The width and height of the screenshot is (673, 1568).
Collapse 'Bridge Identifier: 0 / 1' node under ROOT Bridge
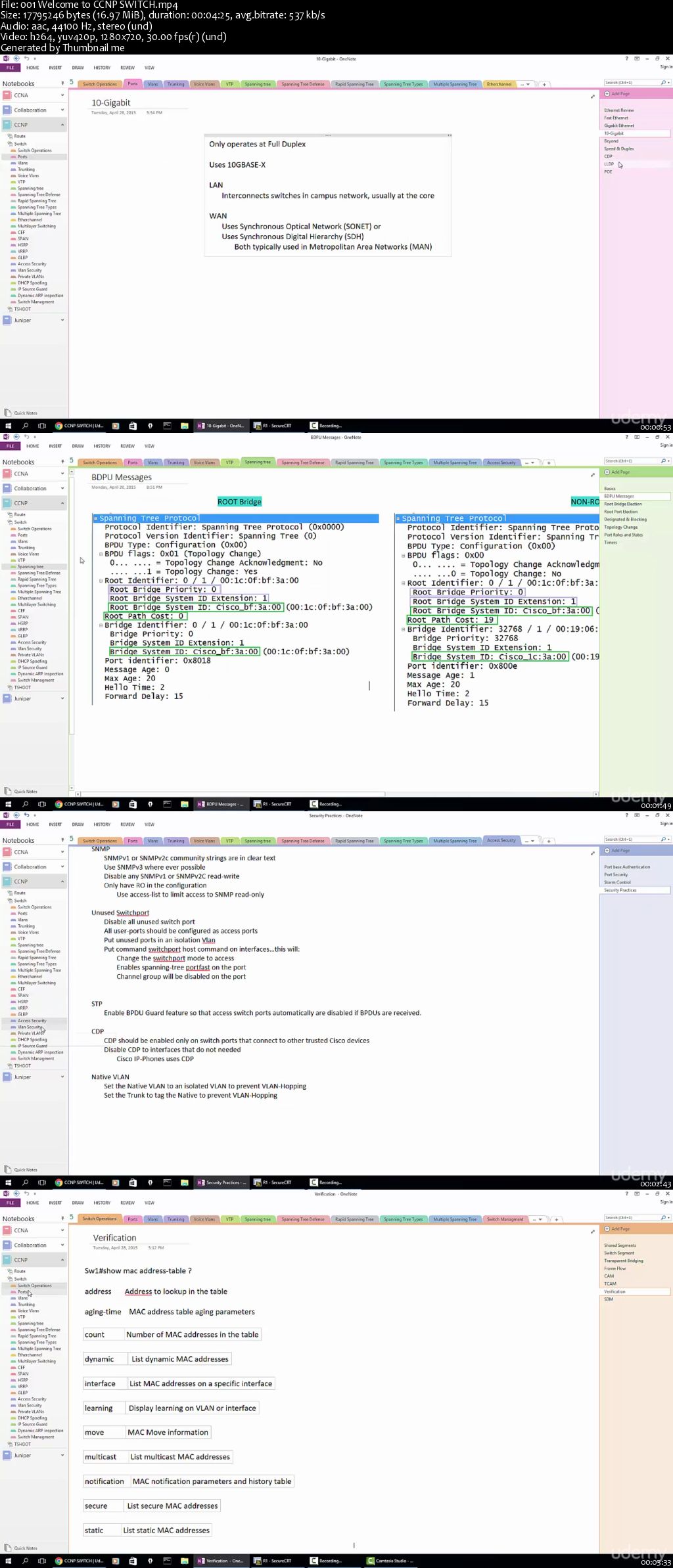pos(101,625)
